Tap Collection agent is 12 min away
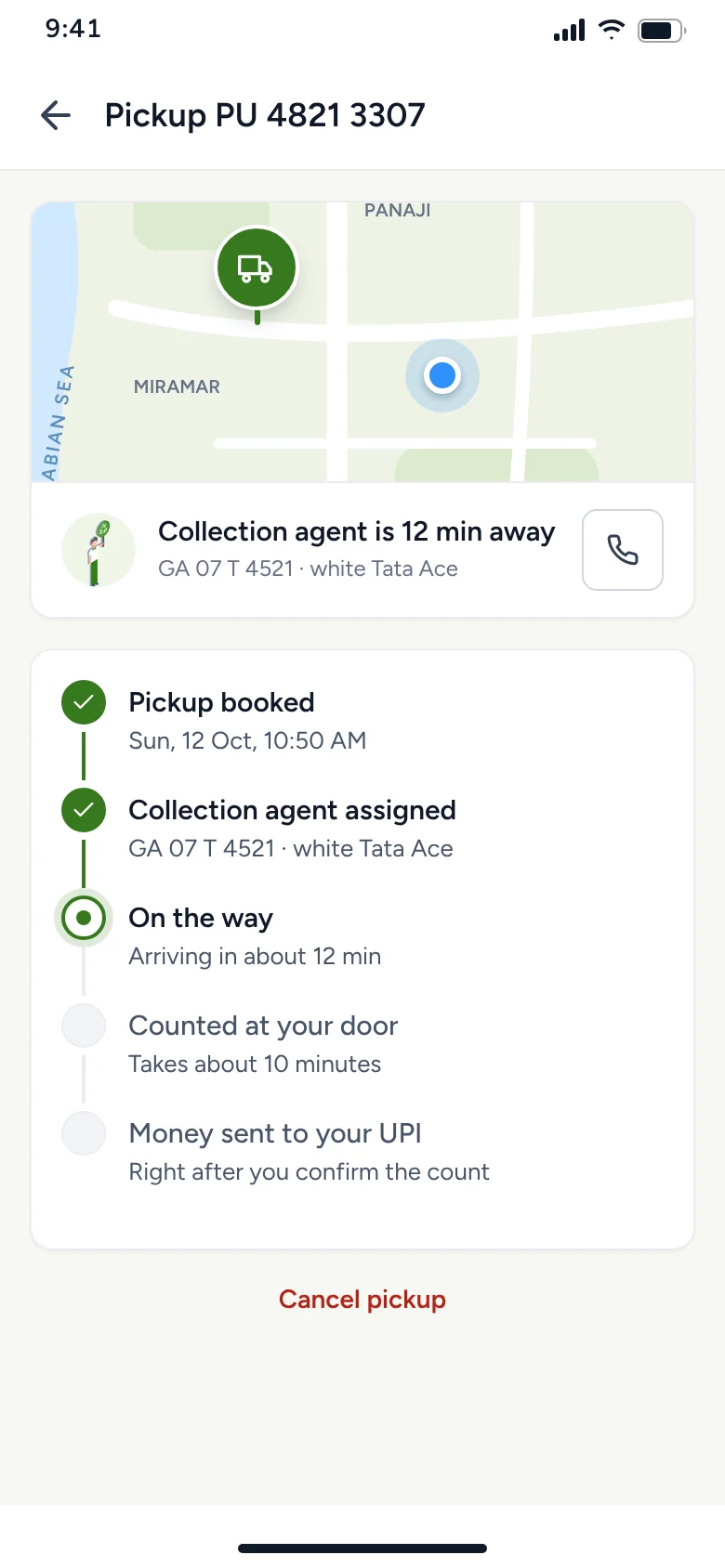 coord(357,531)
